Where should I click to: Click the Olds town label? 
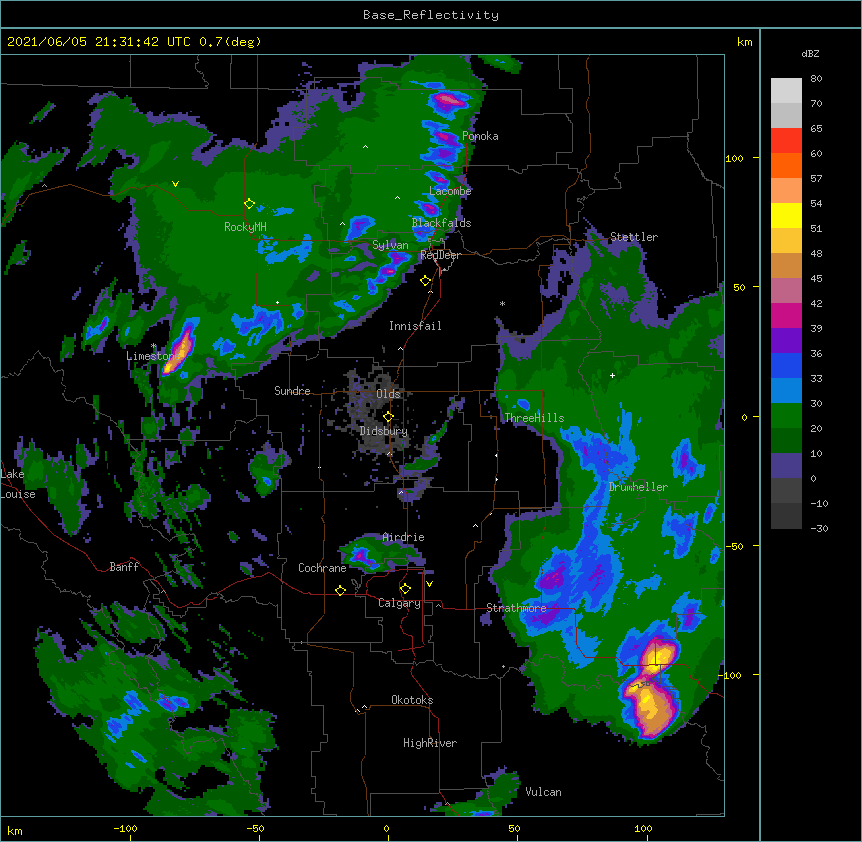388,394
